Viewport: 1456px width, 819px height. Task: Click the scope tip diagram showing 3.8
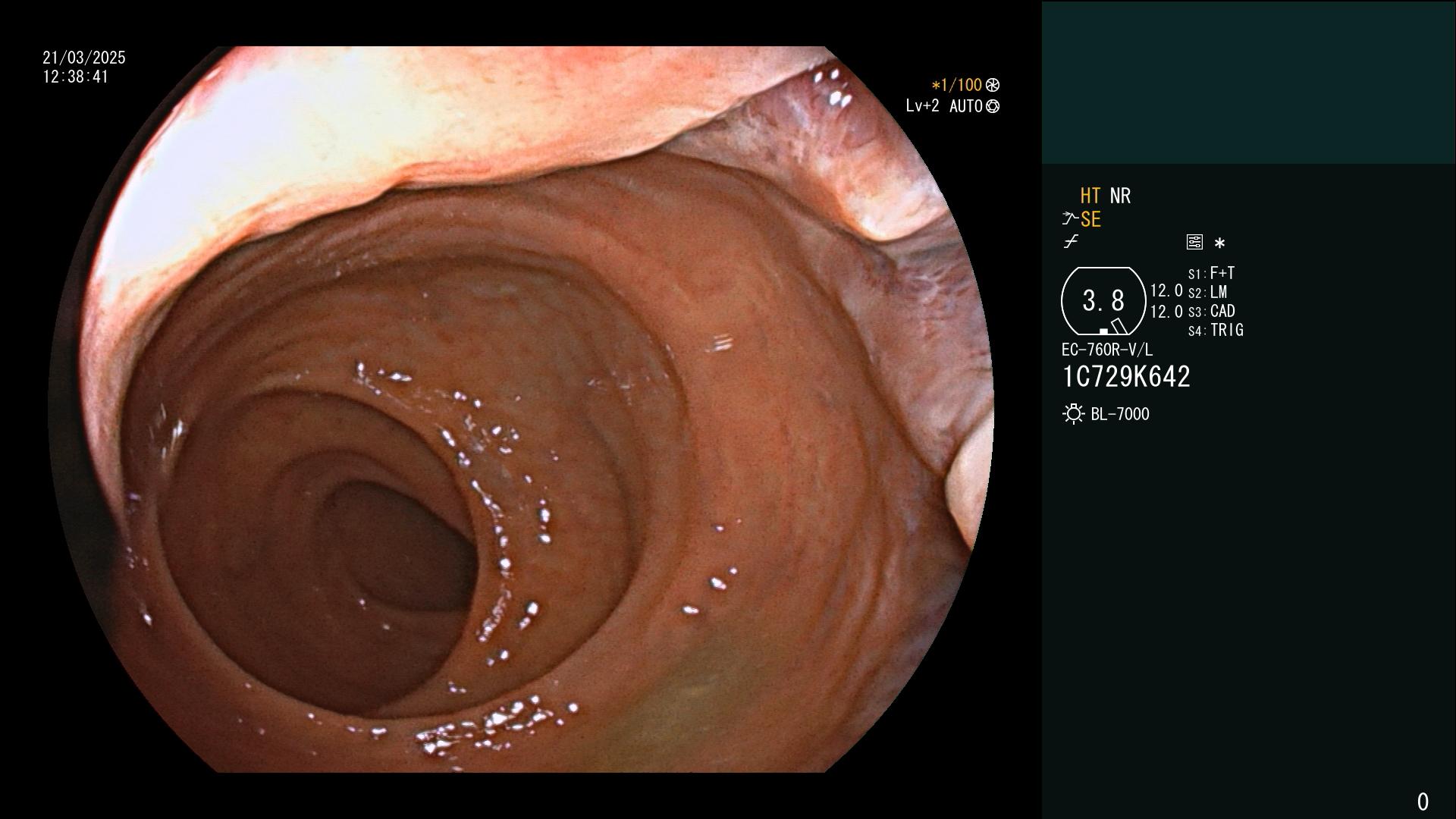1103,301
